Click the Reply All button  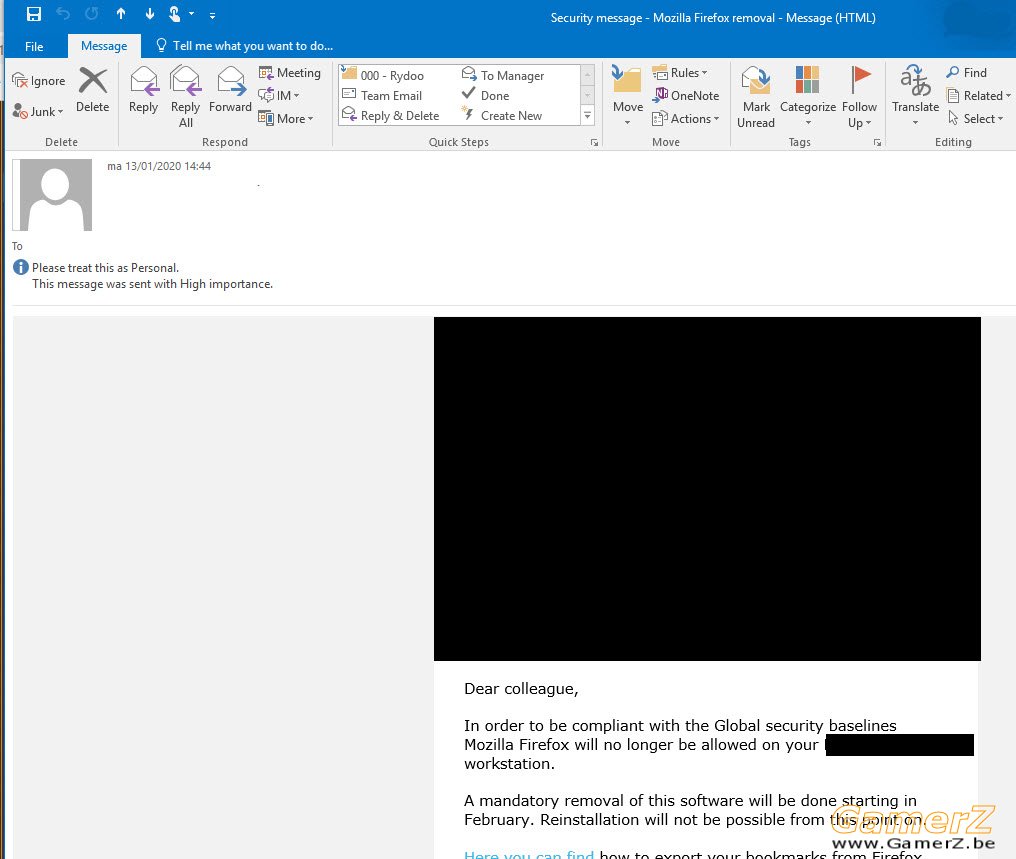point(185,97)
